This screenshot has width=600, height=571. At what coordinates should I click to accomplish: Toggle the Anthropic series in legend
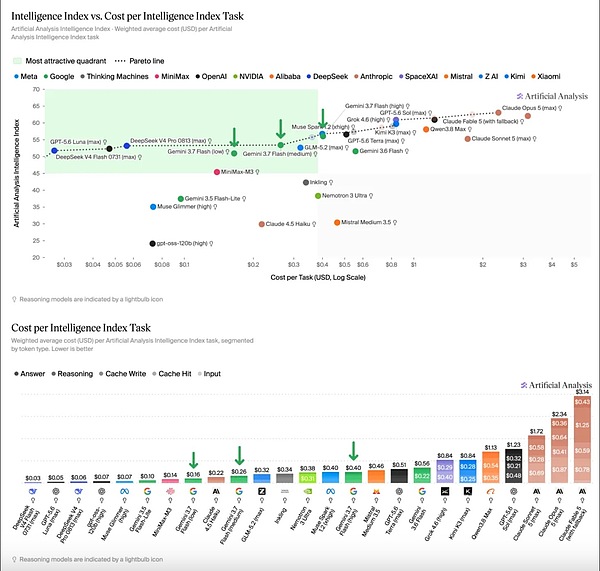click(x=373, y=77)
